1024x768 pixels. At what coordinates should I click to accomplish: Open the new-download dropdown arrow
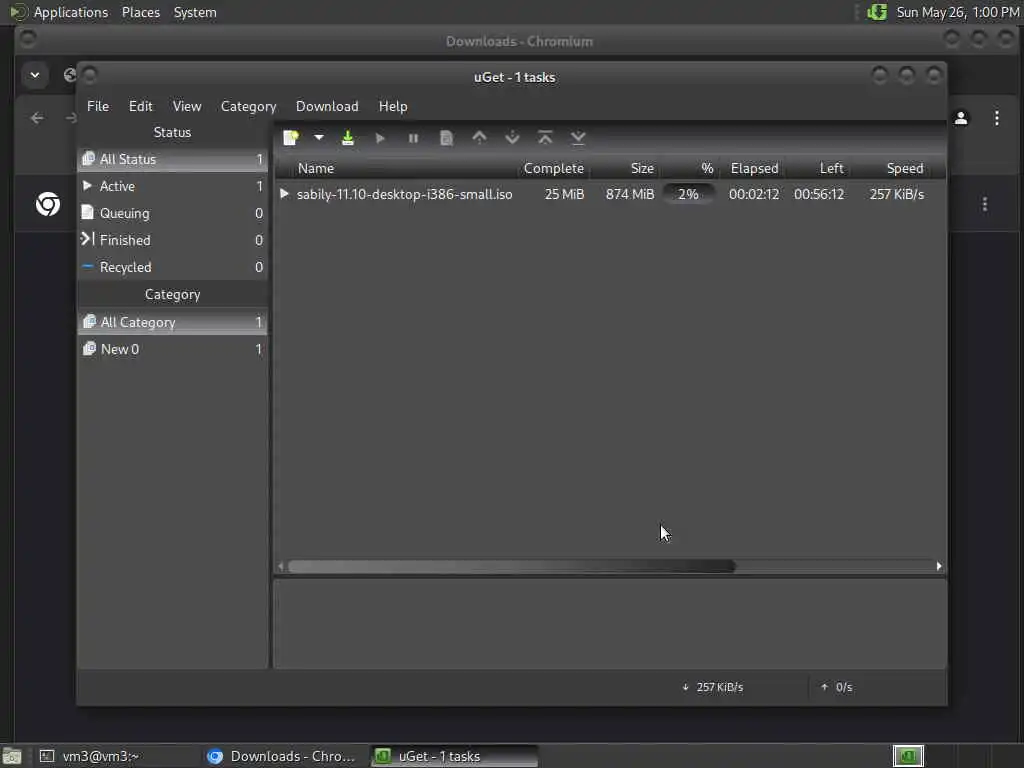coord(319,138)
